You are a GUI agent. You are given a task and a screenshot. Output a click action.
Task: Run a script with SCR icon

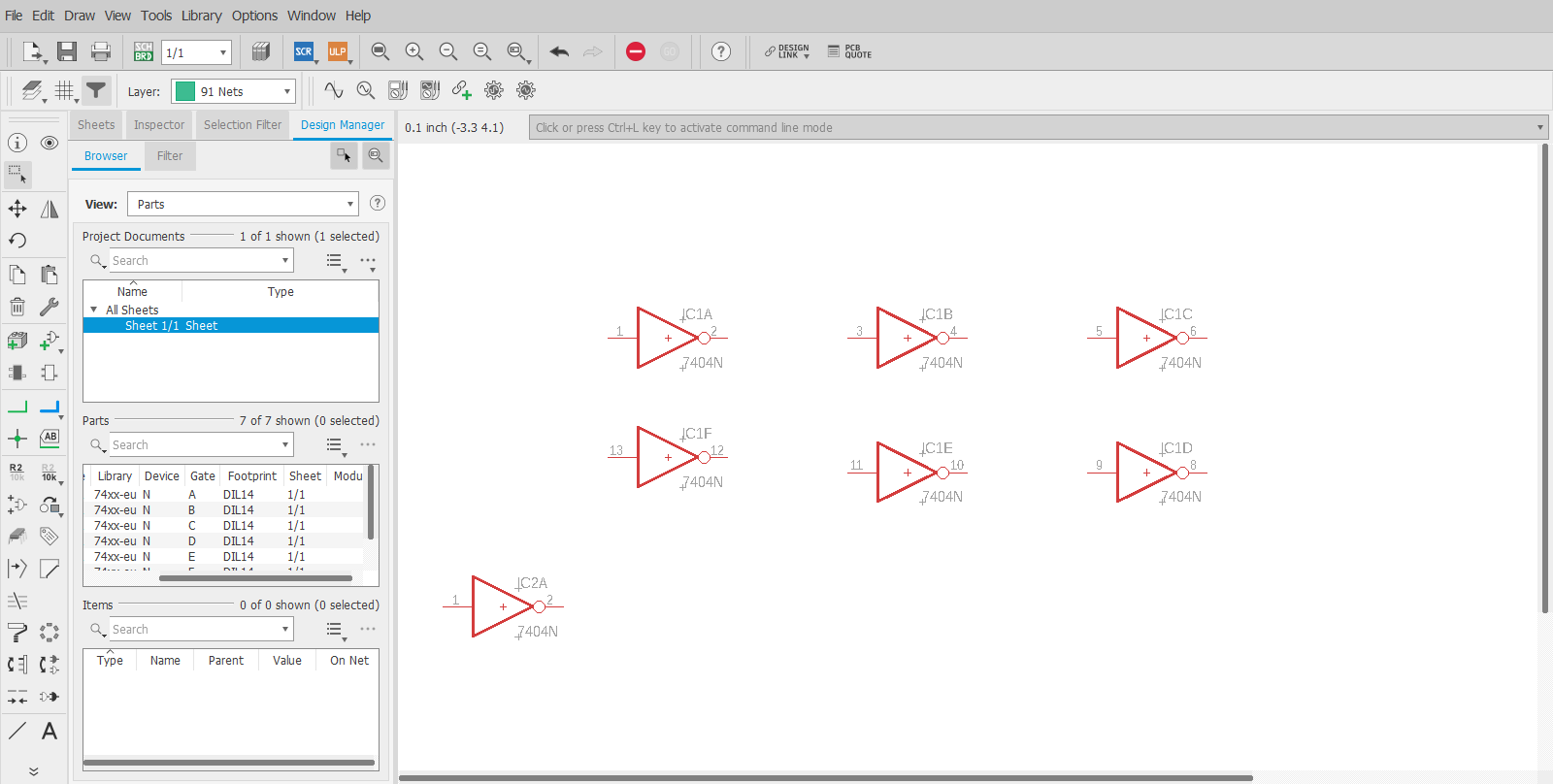click(304, 51)
